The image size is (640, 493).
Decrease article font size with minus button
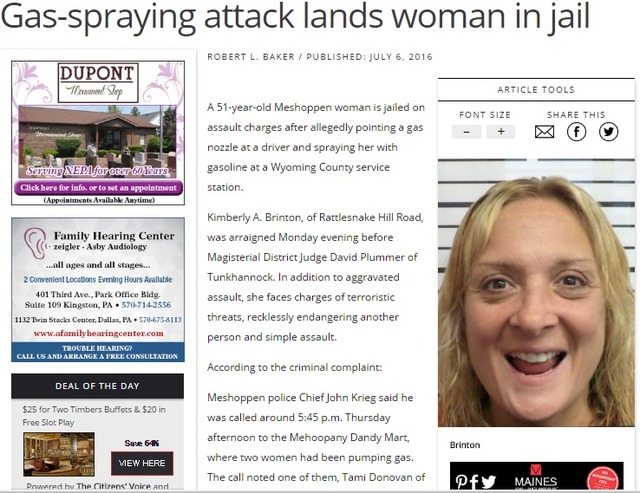pos(466,132)
